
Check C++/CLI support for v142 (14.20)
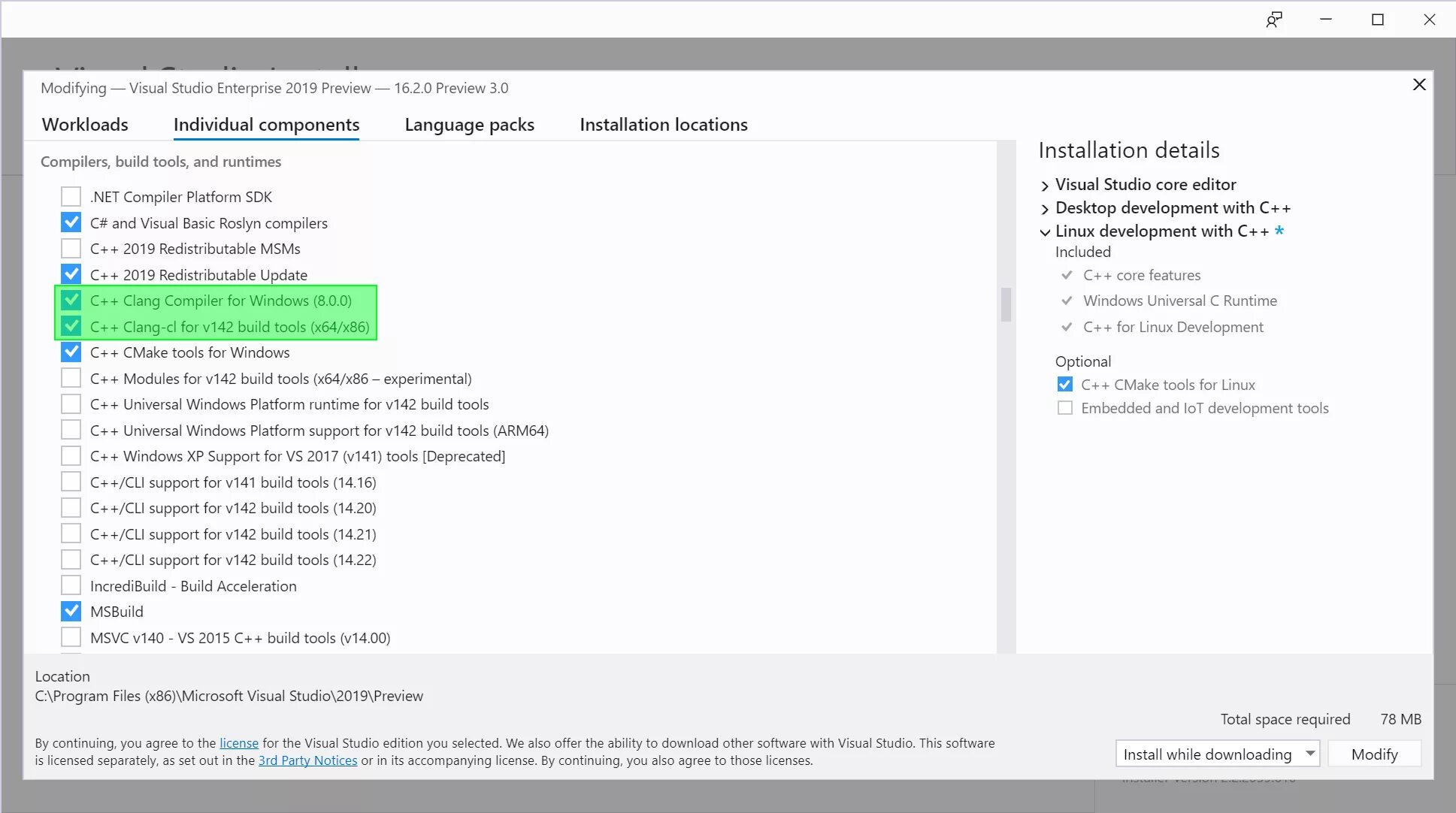[x=71, y=508]
